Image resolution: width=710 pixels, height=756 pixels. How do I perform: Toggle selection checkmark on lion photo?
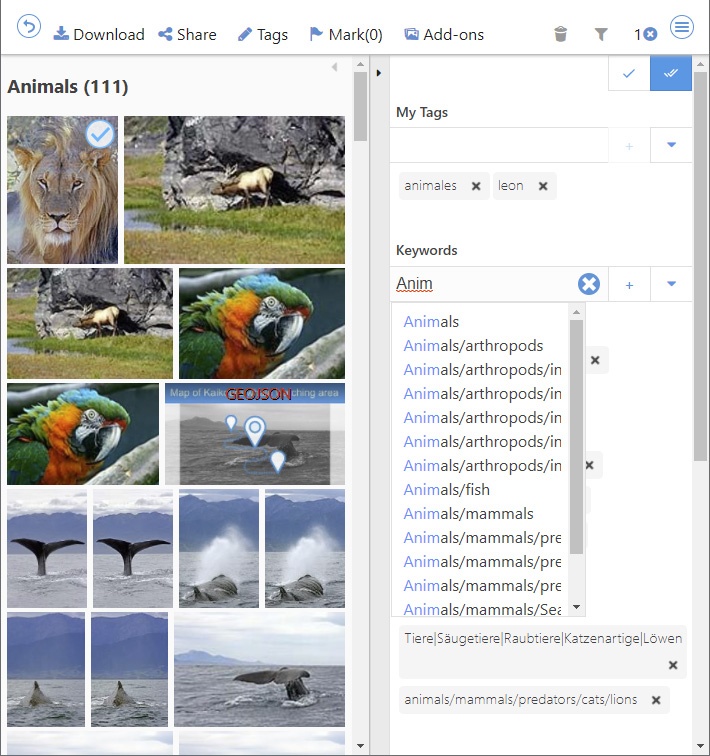(99, 134)
